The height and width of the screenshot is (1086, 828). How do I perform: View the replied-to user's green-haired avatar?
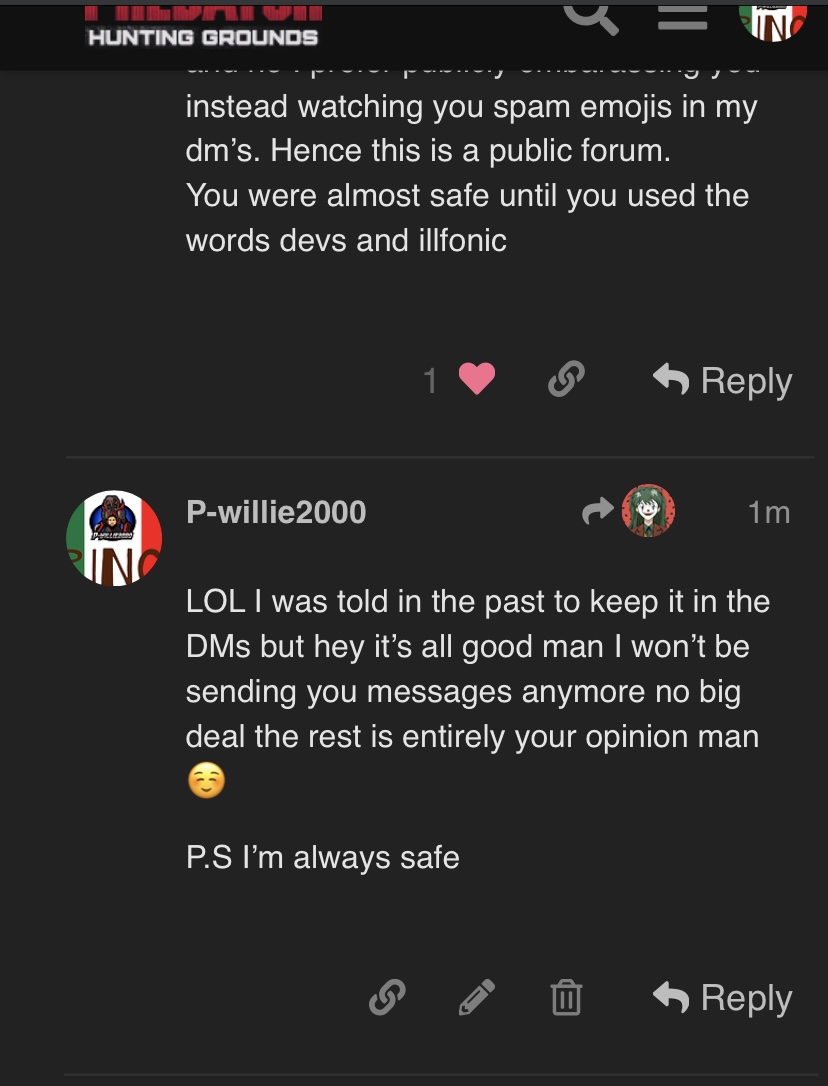pos(648,511)
